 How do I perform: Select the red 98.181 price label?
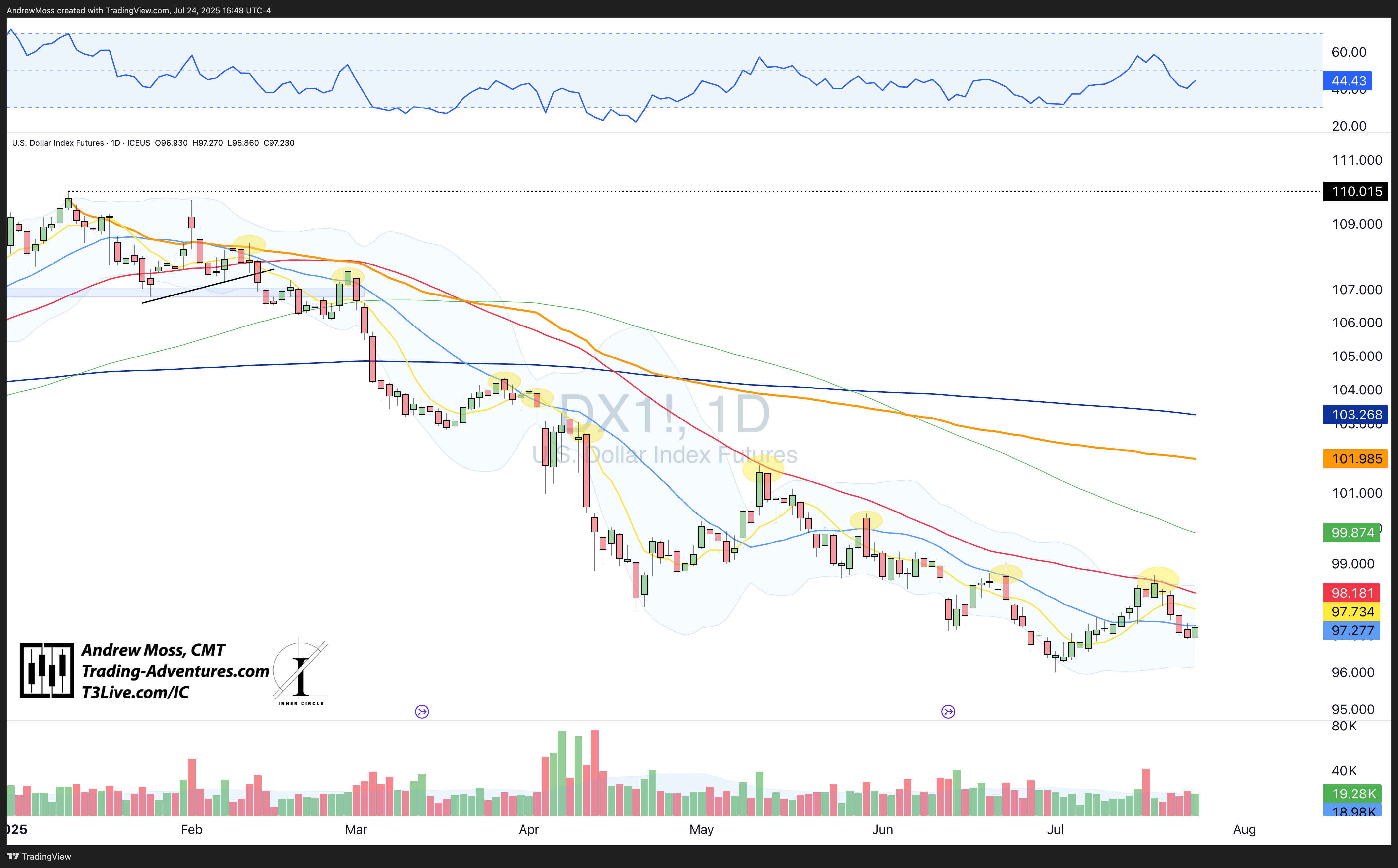coord(1352,593)
